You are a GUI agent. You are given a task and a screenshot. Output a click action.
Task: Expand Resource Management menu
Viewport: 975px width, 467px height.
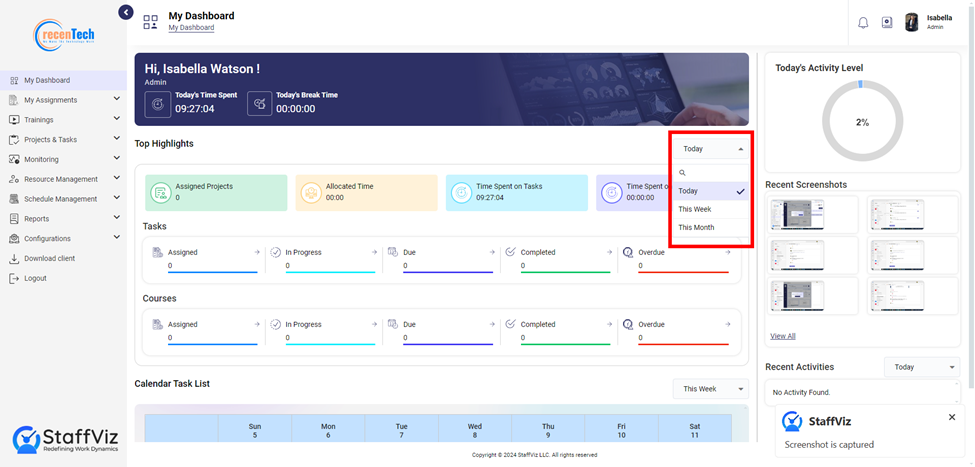click(117, 178)
